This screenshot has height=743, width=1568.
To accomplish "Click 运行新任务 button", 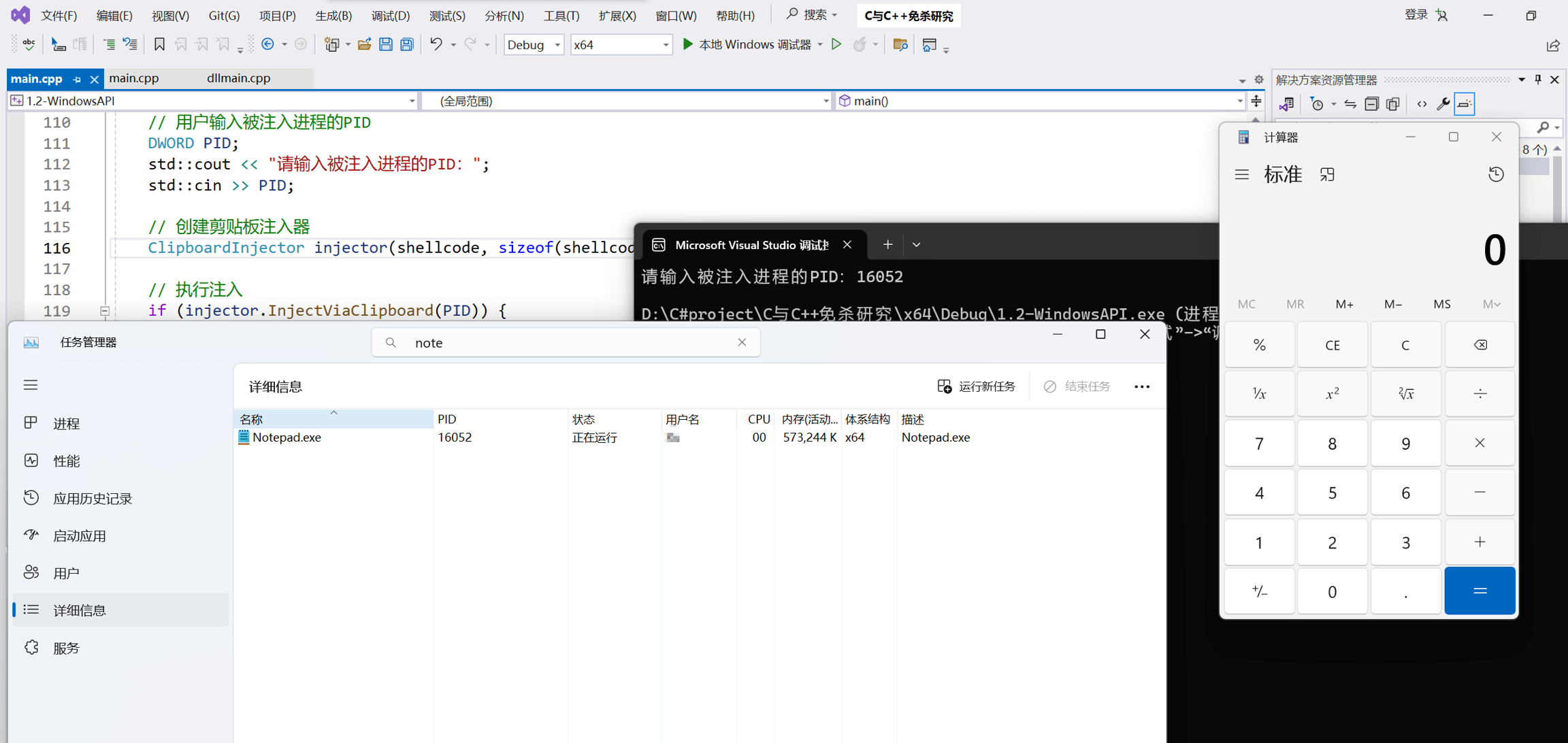I will pyautogui.click(x=976, y=386).
